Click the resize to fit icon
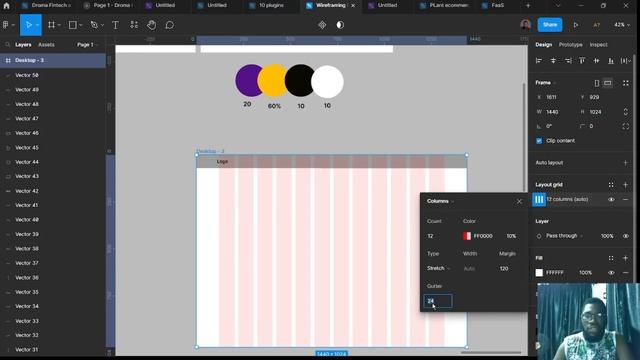The width and height of the screenshot is (640, 360). pos(626,83)
